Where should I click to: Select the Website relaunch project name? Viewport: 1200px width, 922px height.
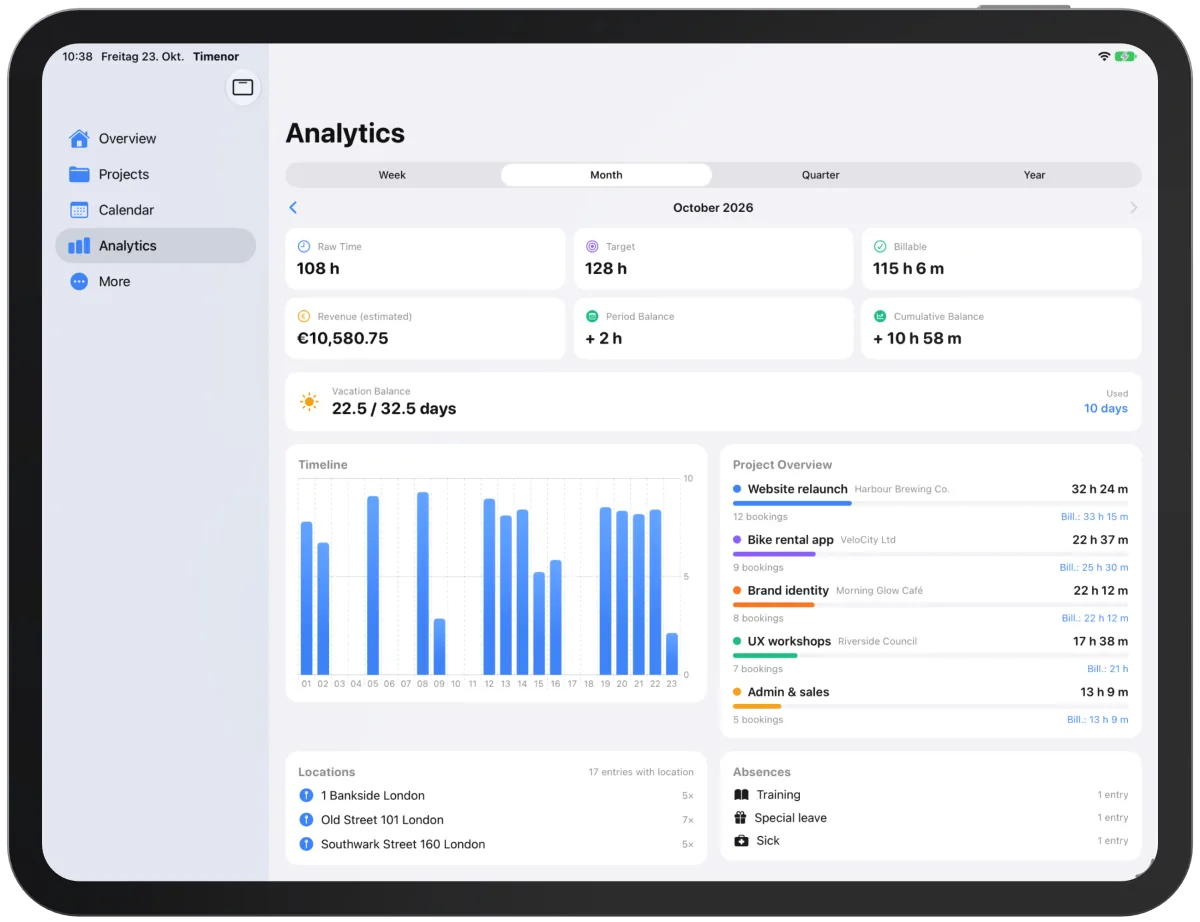point(797,489)
